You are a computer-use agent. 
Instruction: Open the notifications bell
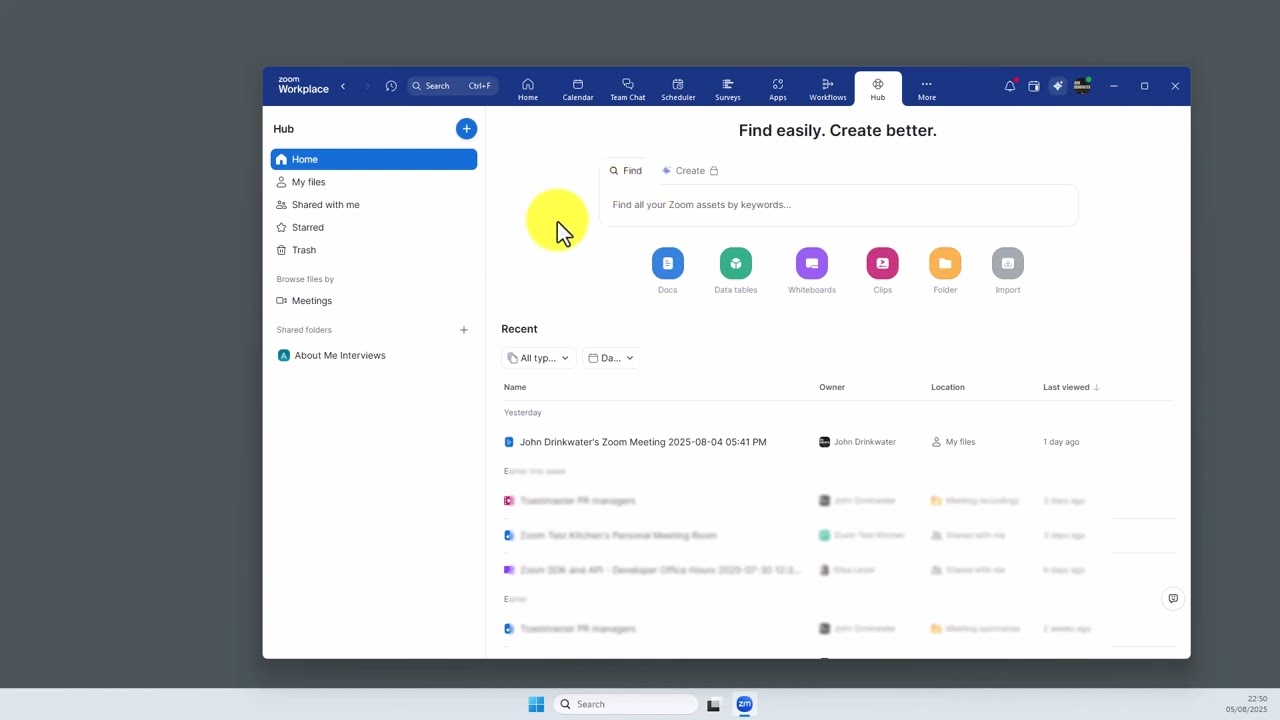point(1010,86)
